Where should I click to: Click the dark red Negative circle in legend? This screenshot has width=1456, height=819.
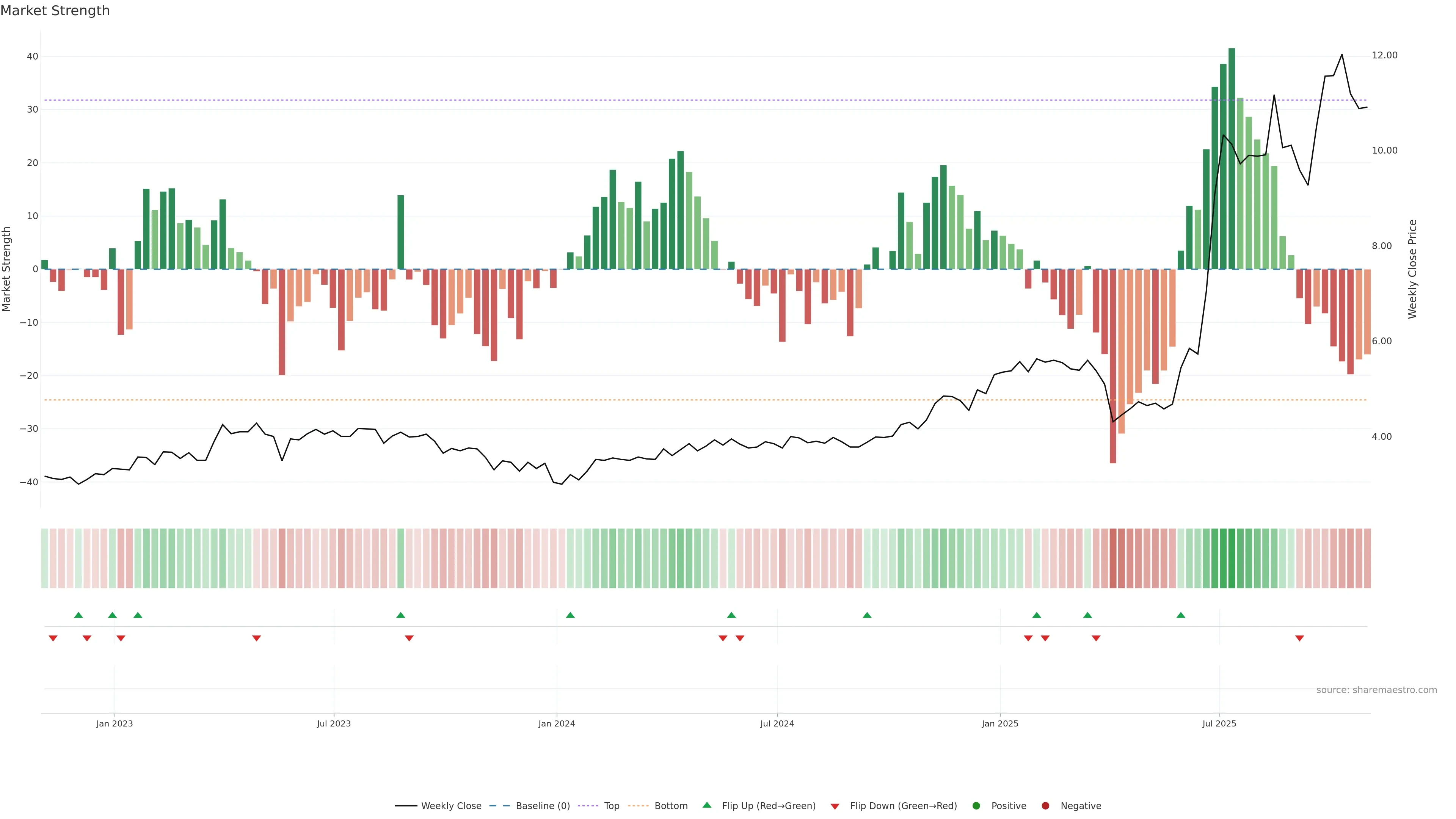pyautogui.click(x=1045, y=806)
